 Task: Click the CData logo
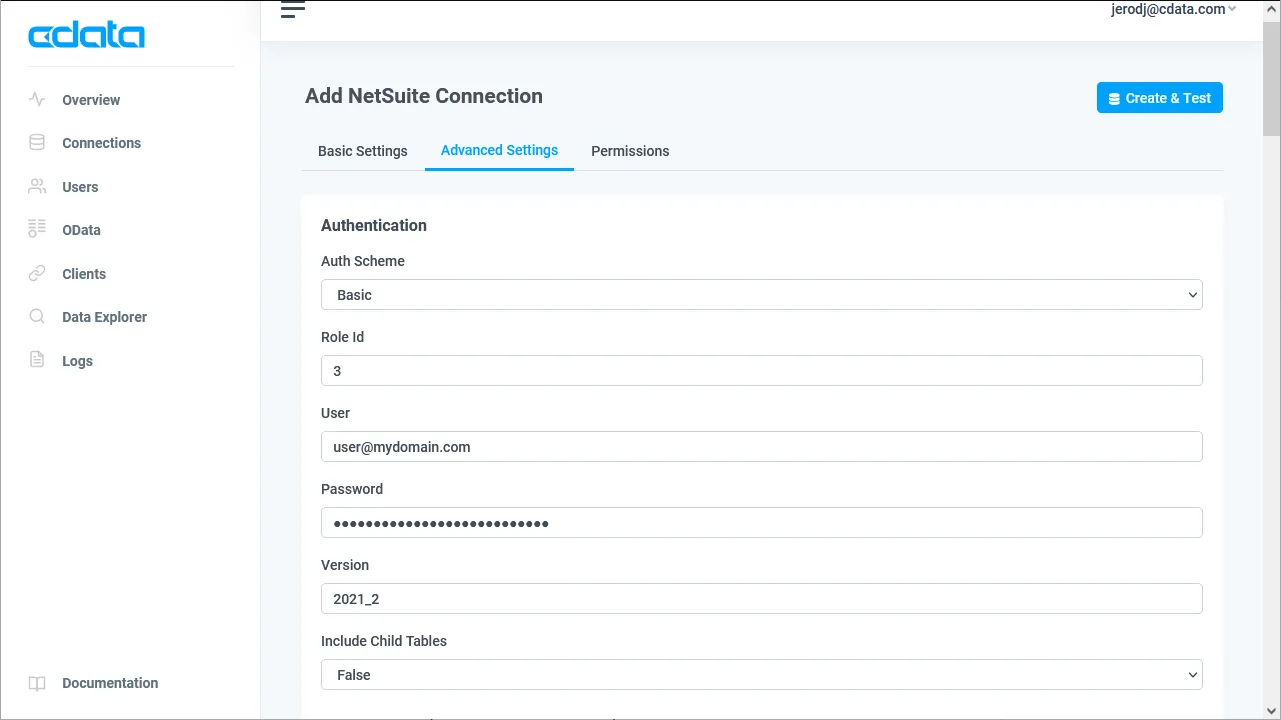(x=86, y=35)
